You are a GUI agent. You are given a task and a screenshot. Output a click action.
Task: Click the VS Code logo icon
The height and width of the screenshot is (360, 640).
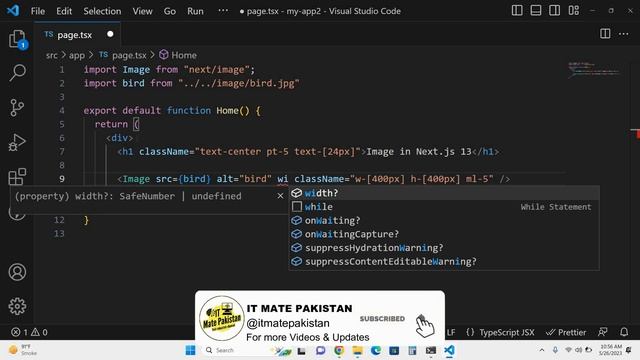tap(13, 10)
